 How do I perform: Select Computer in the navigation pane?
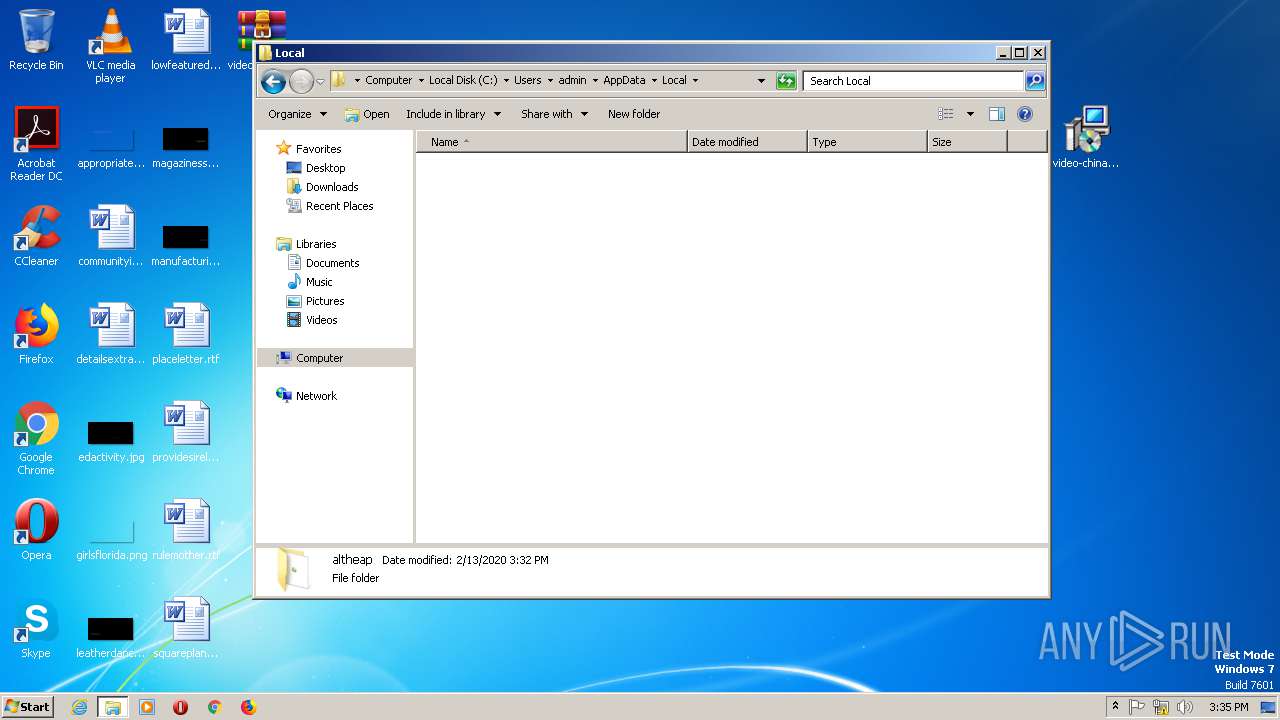pos(335,358)
